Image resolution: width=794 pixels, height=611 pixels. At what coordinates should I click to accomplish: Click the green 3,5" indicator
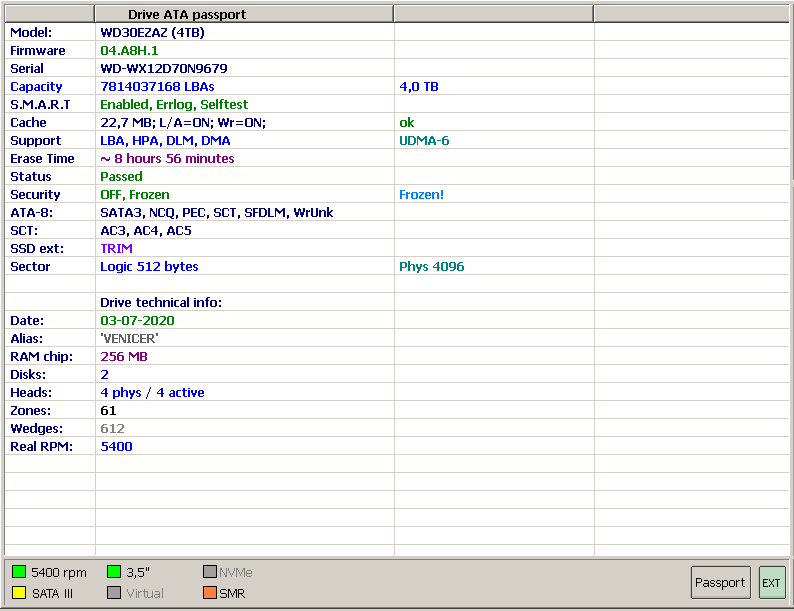114,572
